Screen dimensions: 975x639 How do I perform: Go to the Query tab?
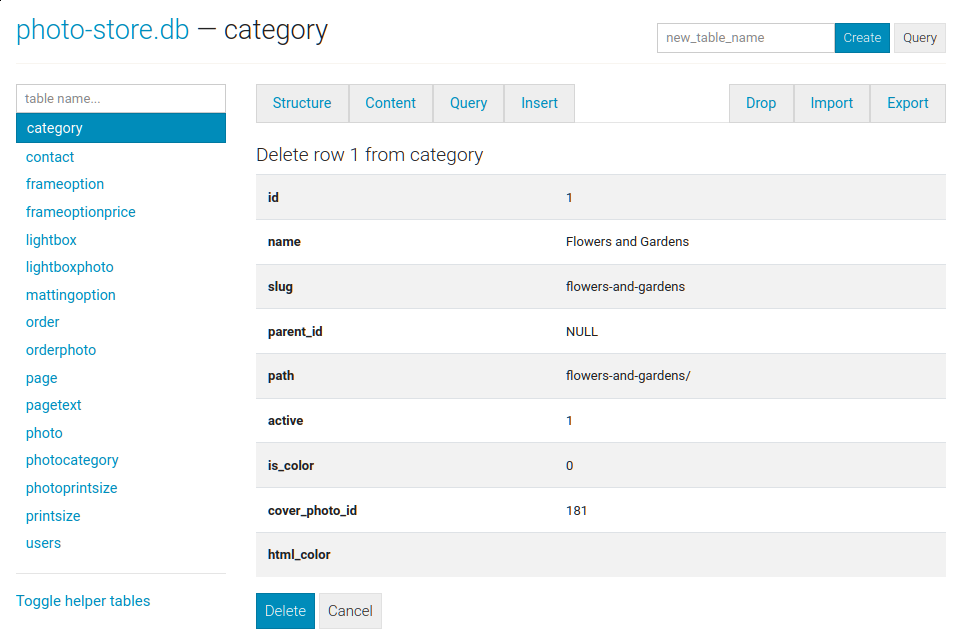(468, 103)
